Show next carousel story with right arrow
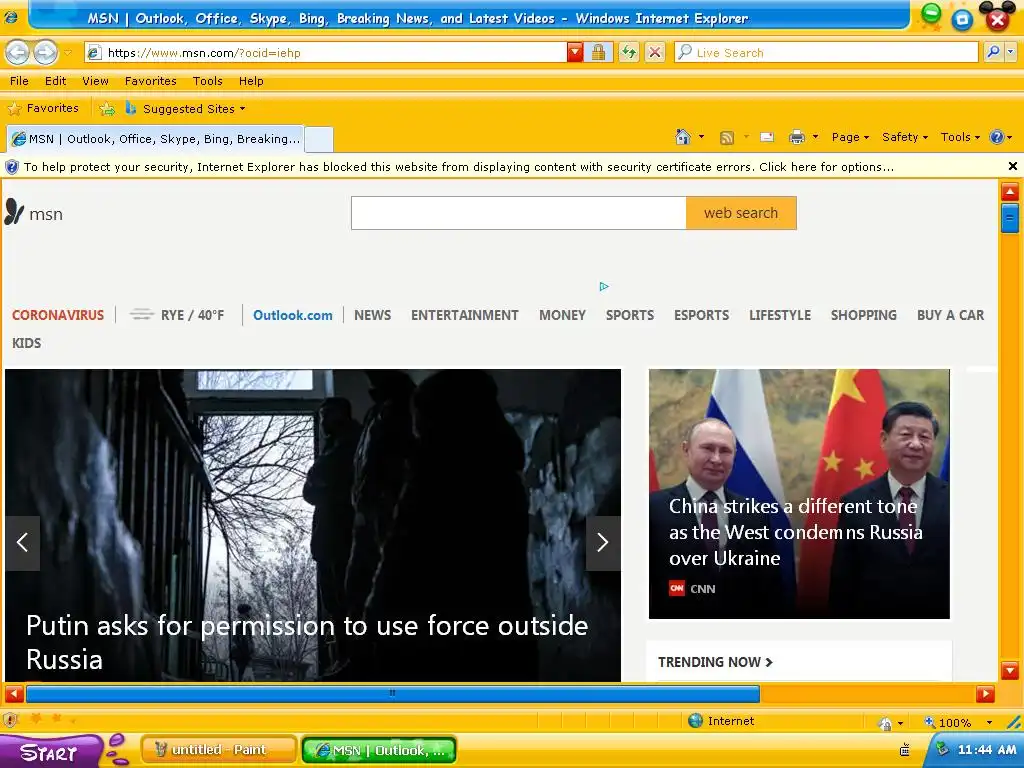The image size is (1024, 768). pos(603,543)
